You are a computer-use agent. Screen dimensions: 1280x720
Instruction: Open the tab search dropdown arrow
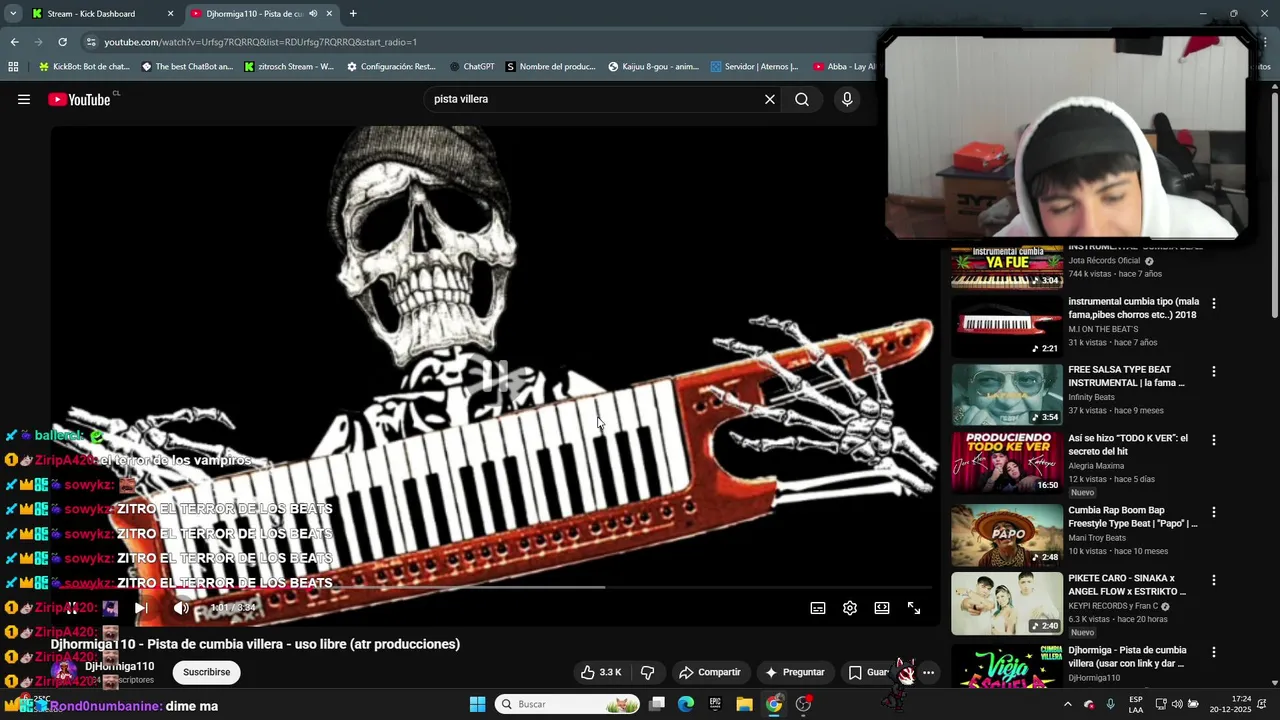(x=12, y=14)
